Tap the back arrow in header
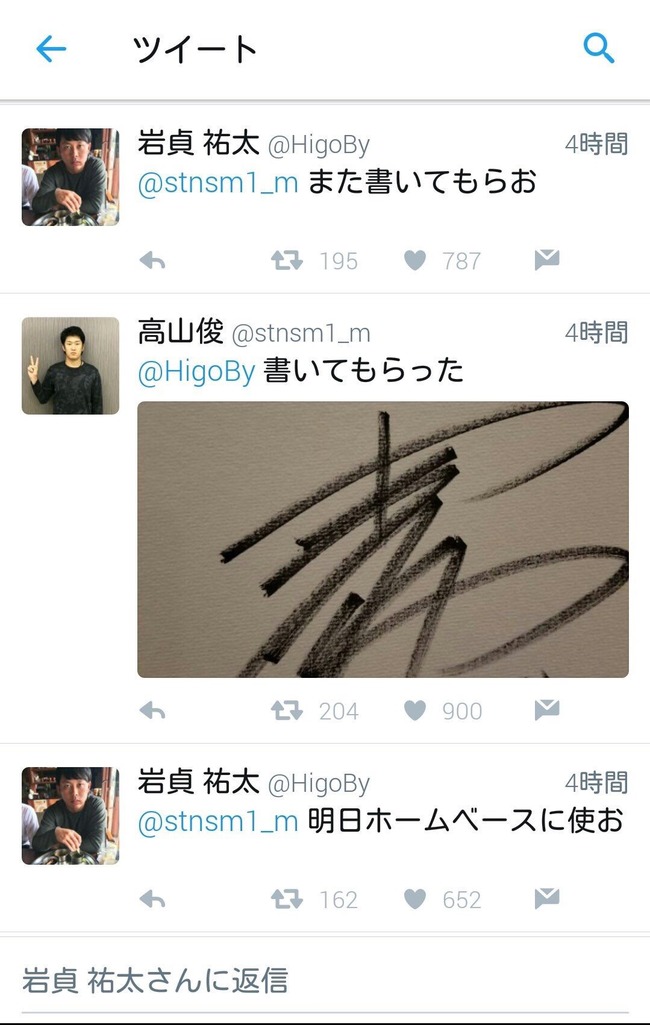This screenshot has height=1025, width=650. click(51, 49)
